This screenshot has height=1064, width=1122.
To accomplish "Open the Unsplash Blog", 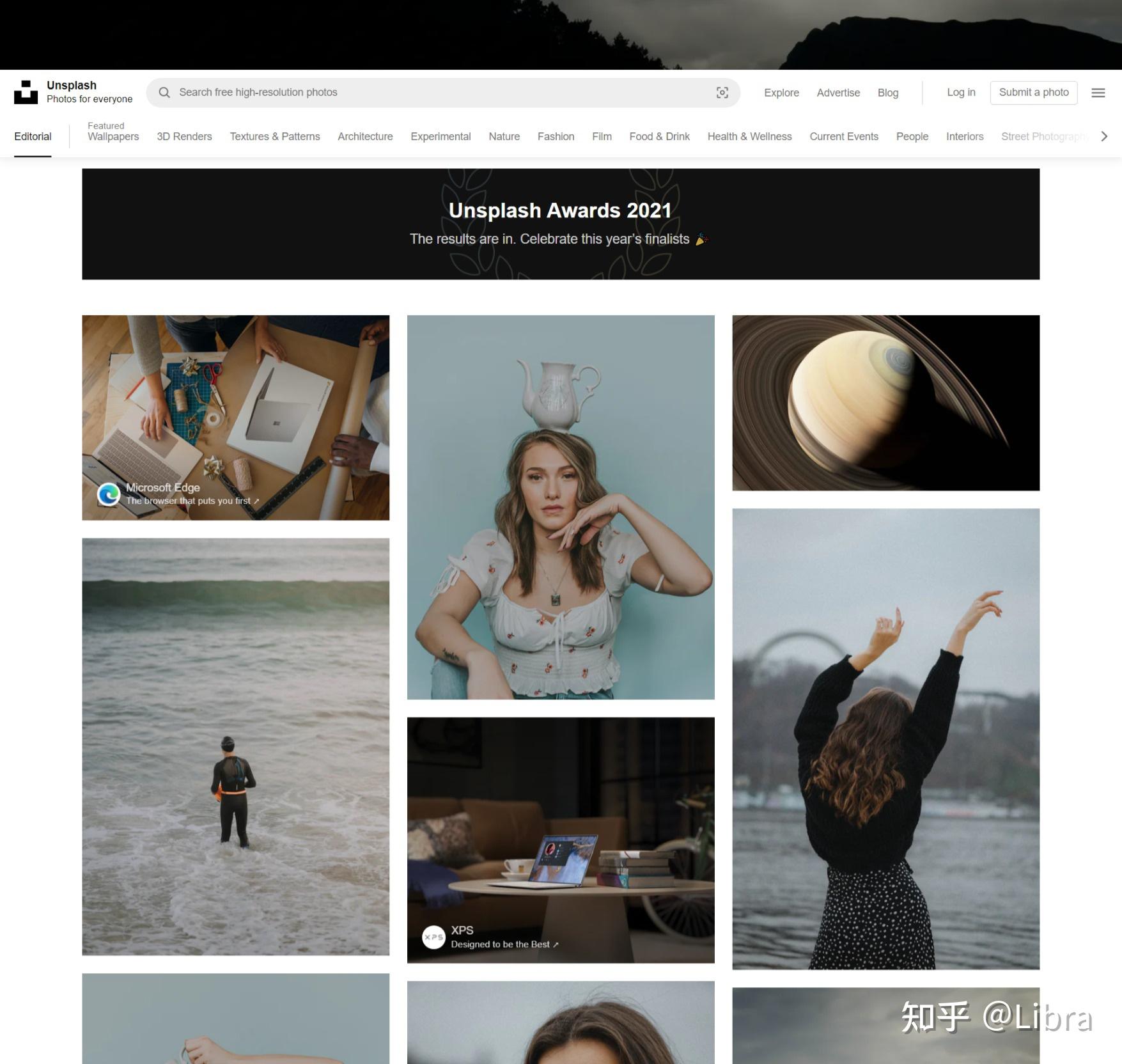I will point(888,93).
